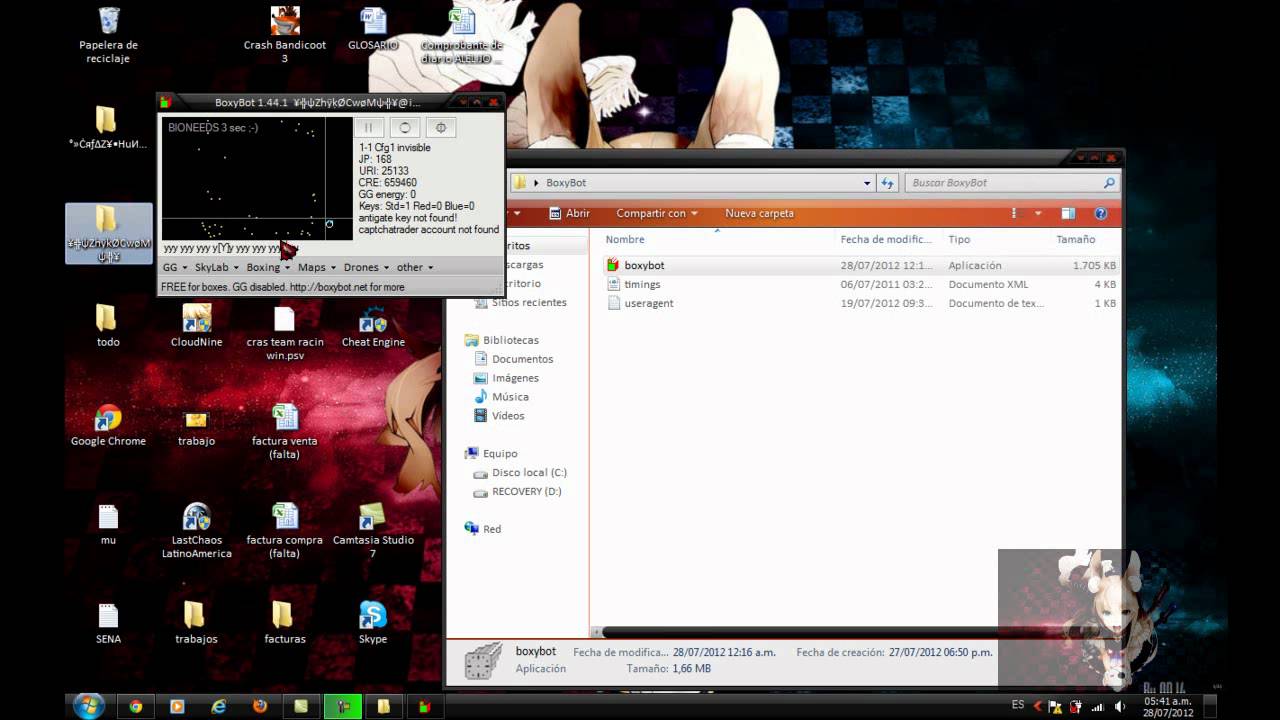Click Nueva carpeta in Explorer toolbar
This screenshot has height=720, width=1280.
tap(759, 213)
